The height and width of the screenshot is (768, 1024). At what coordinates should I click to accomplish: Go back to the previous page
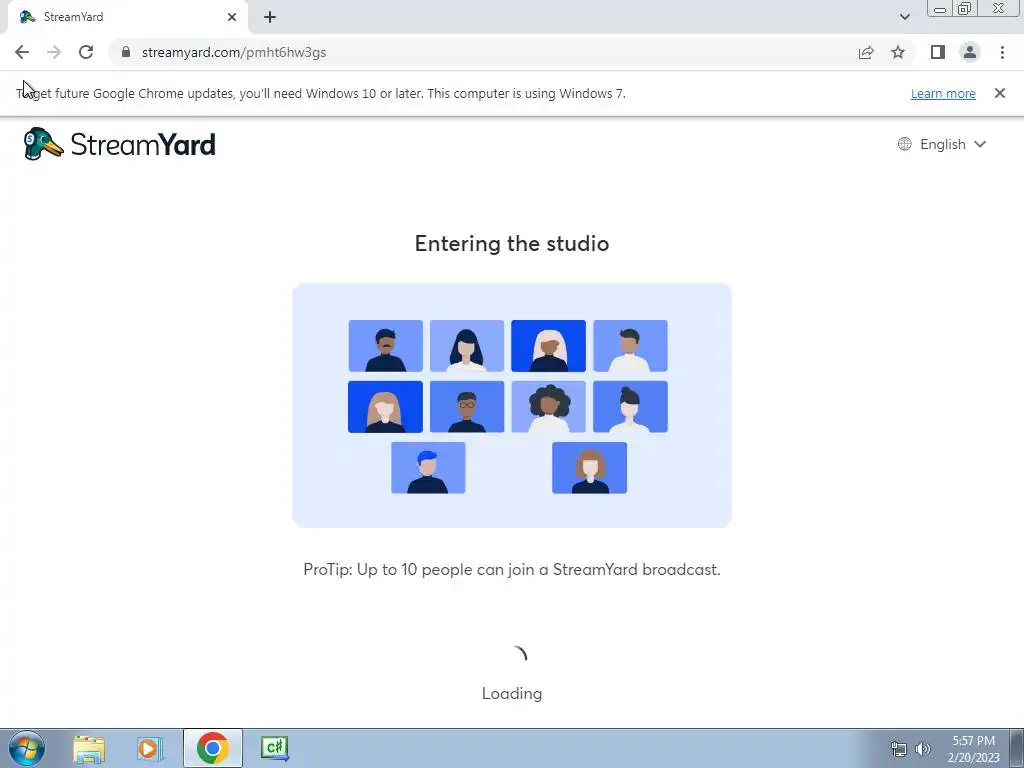tap(22, 52)
